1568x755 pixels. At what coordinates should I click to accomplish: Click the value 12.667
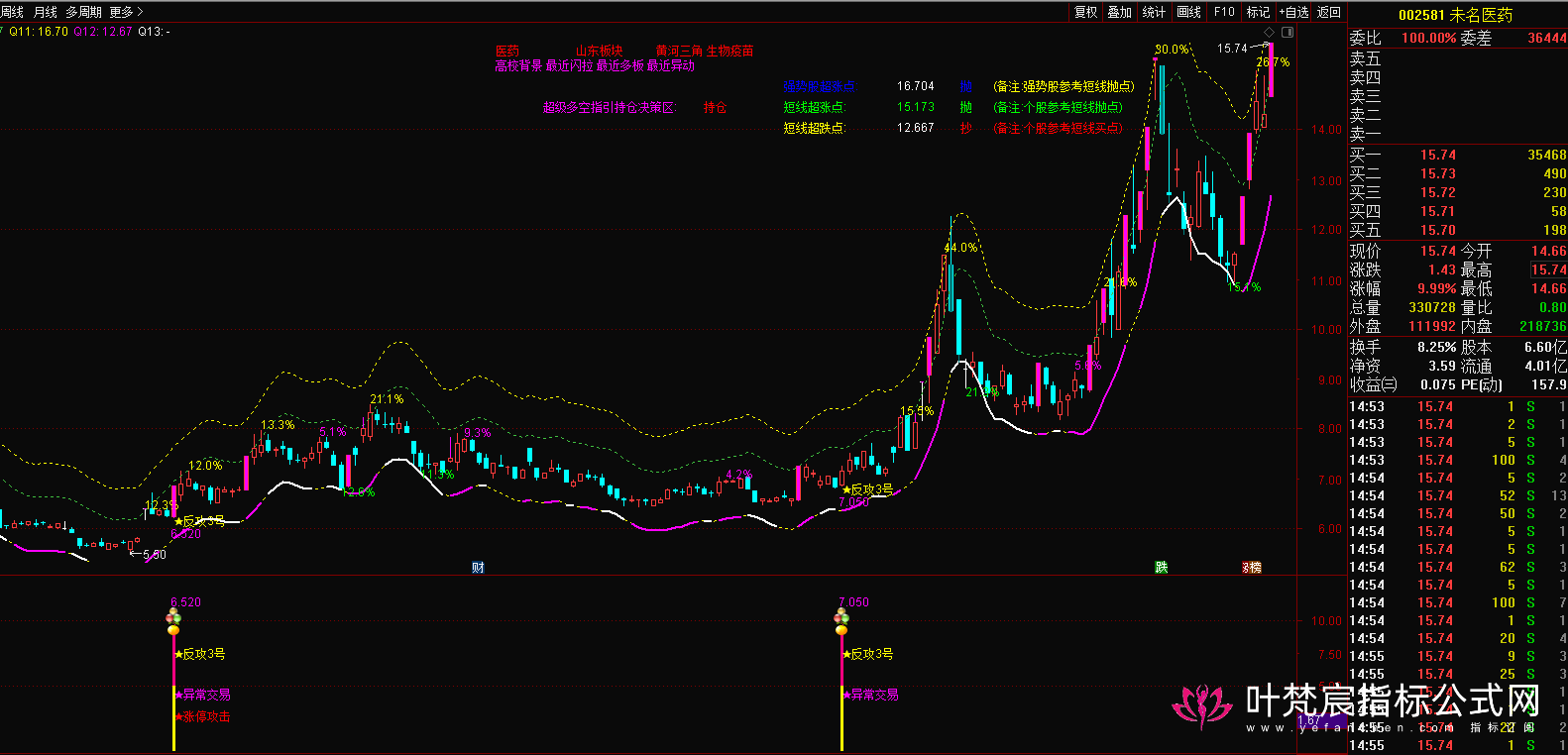(916, 128)
